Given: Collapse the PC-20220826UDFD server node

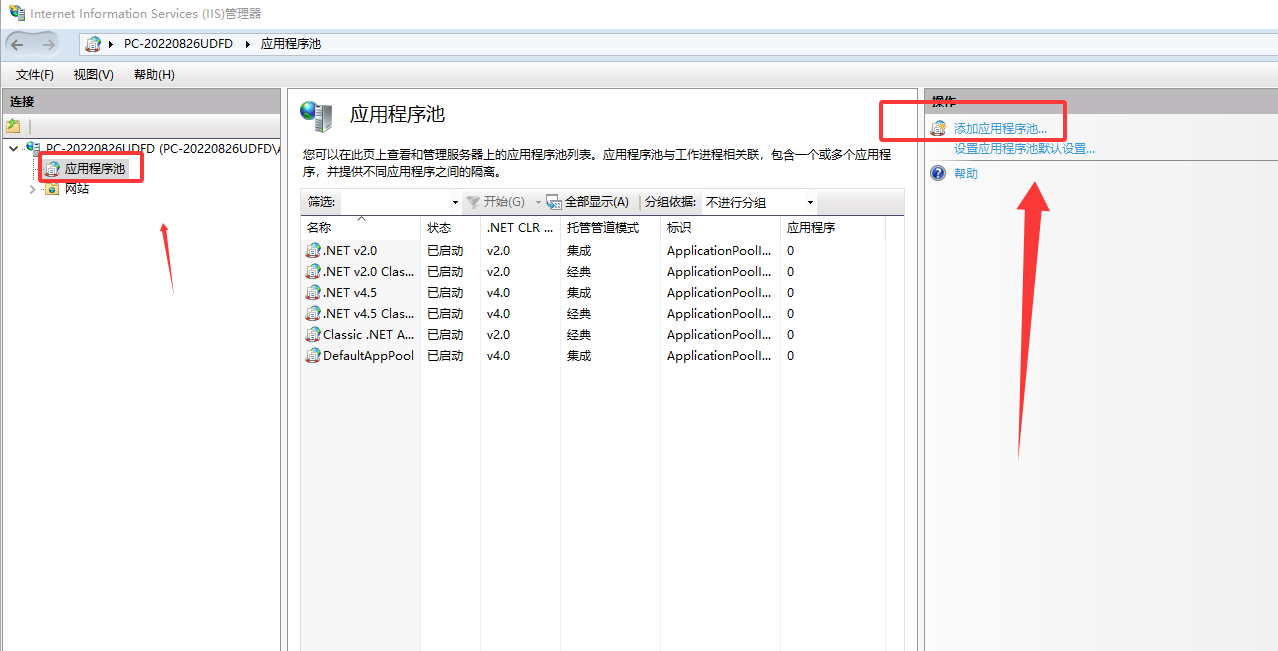Looking at the screenshot, I should click(x=12, y=148).
